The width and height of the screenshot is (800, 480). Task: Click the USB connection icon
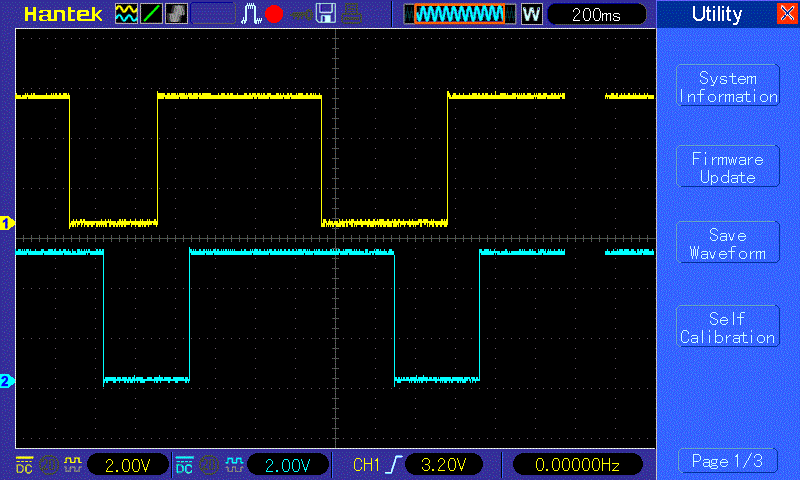[x=299, y=14]
